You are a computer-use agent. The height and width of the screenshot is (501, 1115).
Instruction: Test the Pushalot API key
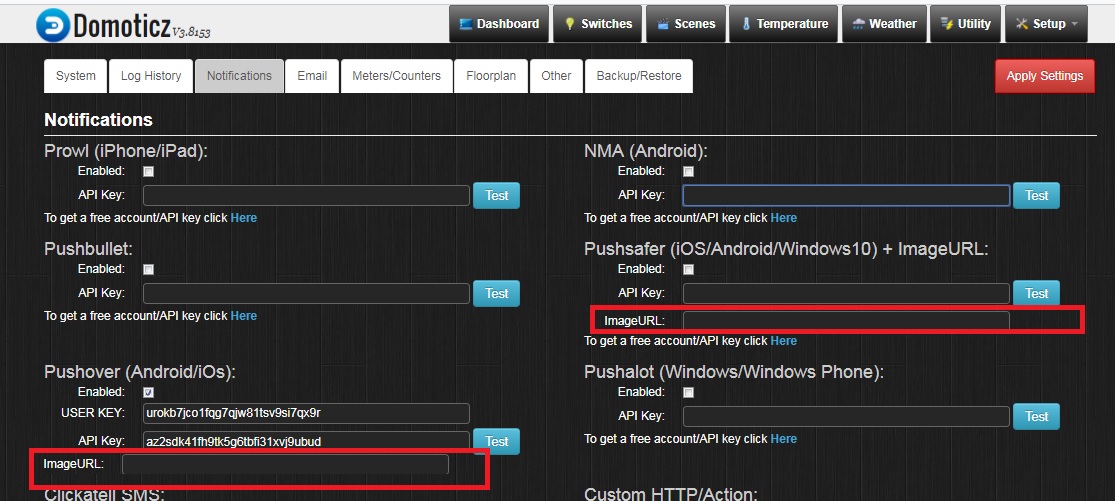(x=1036, y=416)
